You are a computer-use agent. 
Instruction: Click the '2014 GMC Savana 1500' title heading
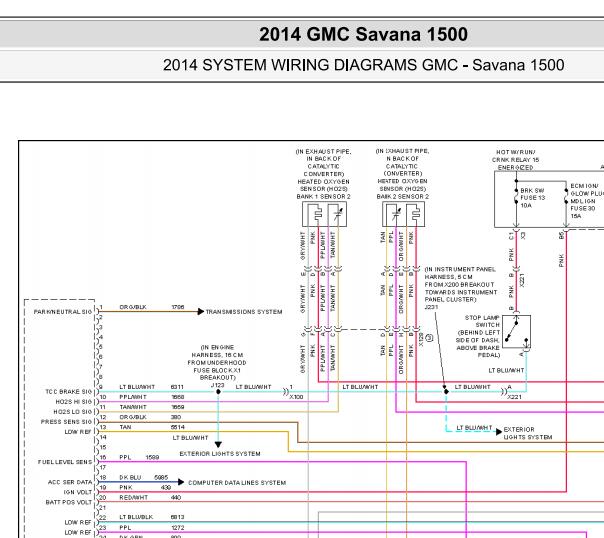point(363,34)
